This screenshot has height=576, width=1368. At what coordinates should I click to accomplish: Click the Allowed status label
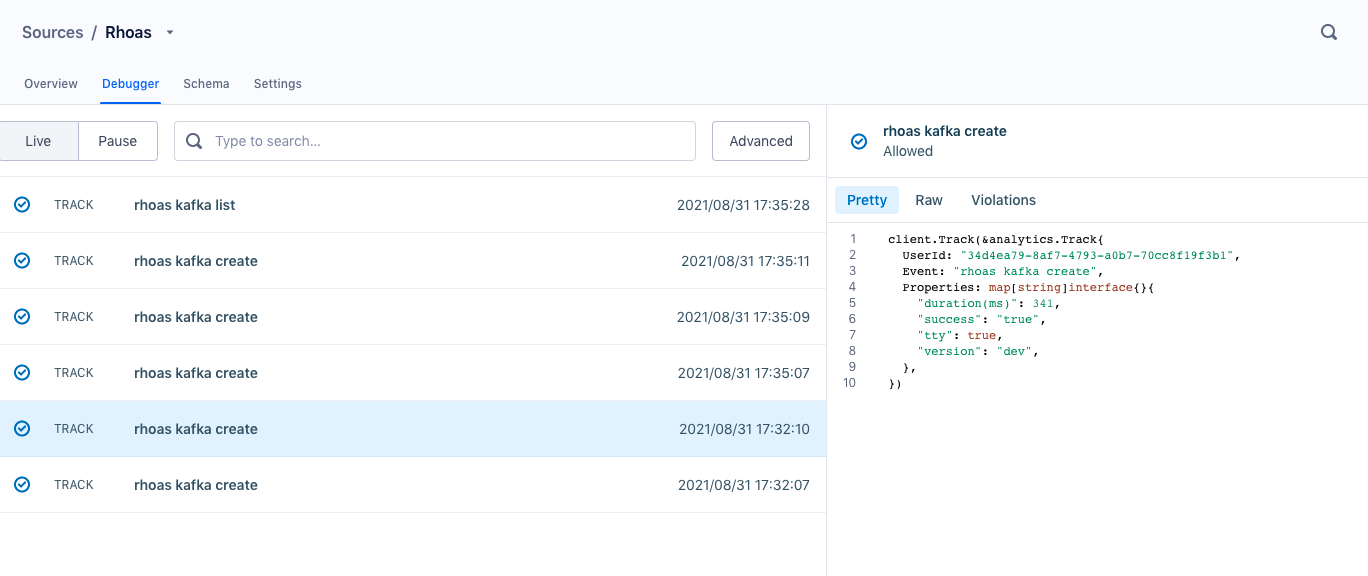pos(908,151)
